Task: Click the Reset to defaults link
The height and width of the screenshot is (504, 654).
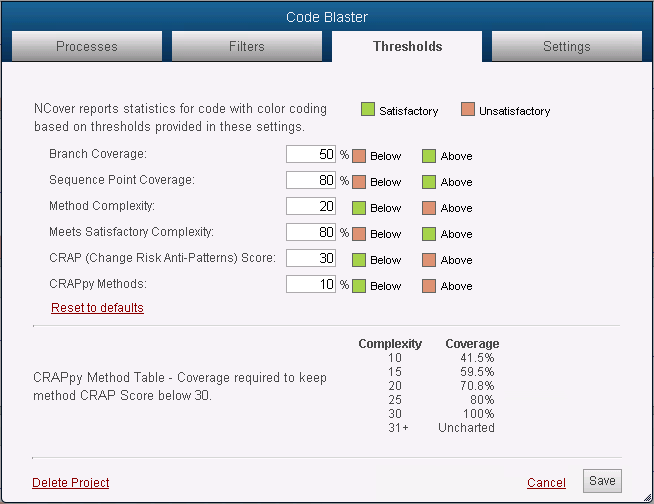Action: [x=97, y=307]
